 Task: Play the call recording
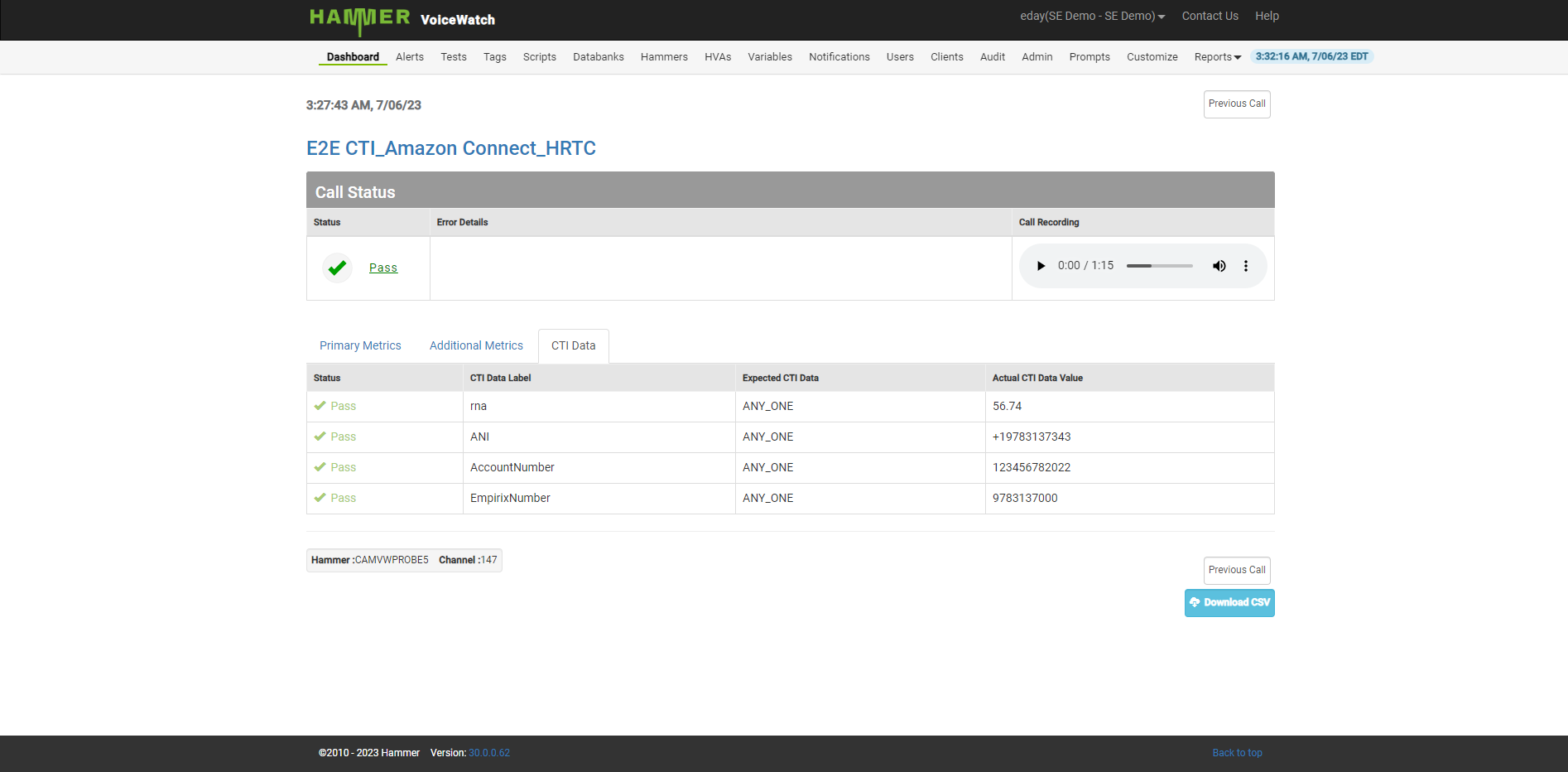click(1041, 266)
